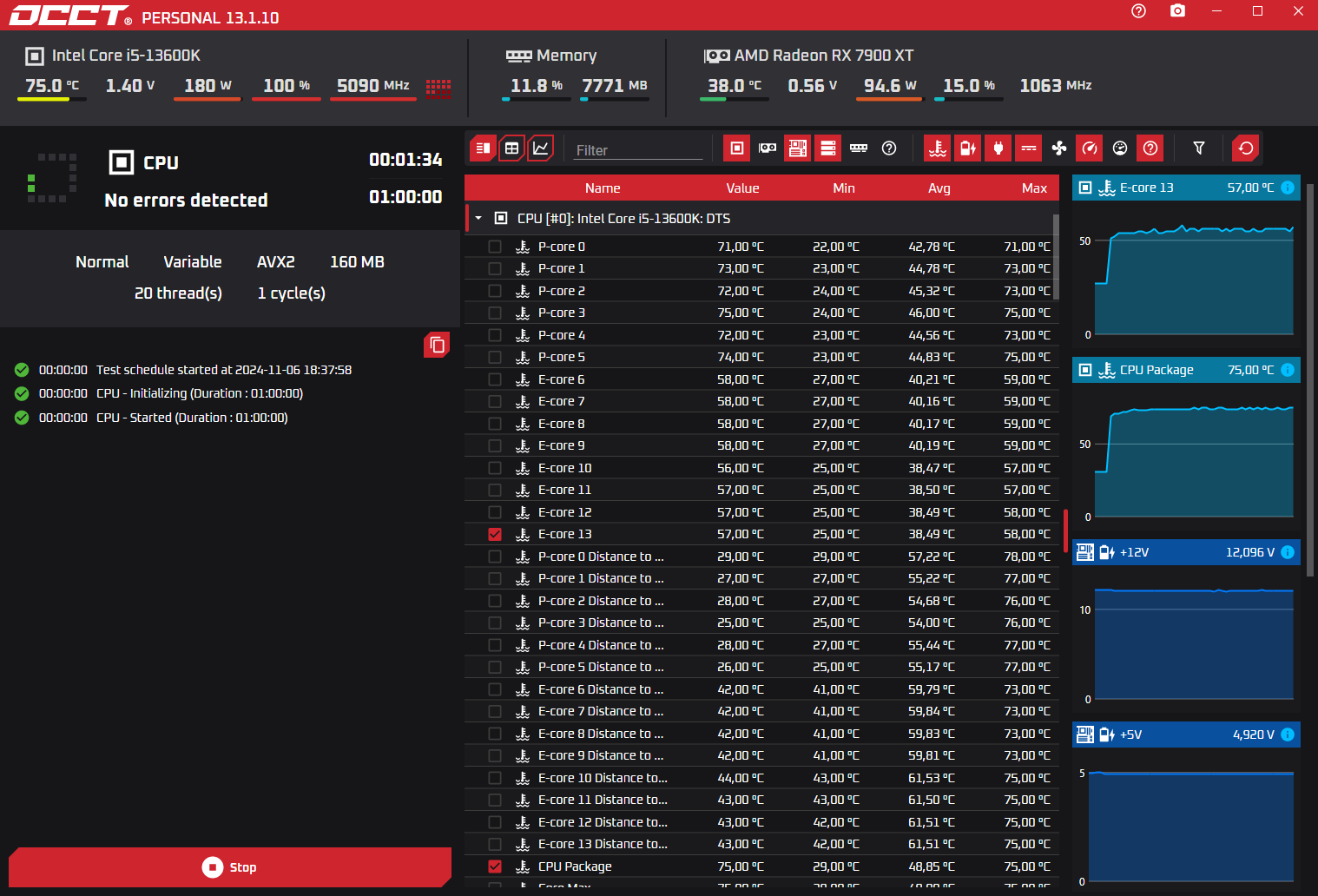This screenshot has height=896, width=1318.
Task: Click the '180 W' CPU power readout
Action: click(x=208, y=86)
